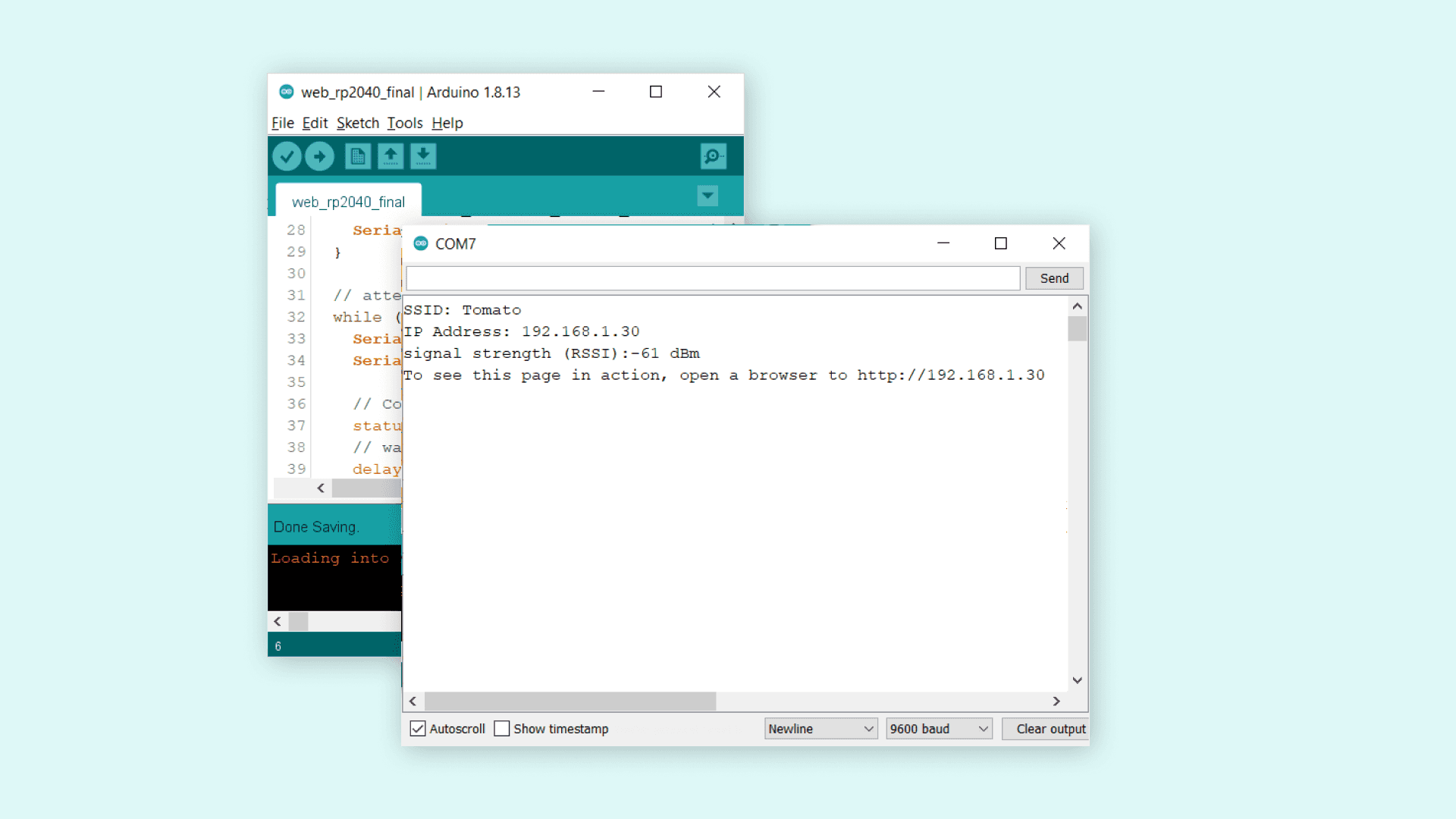Disable the Autoscroll checkbox
Screen dimensions: 1456x819
click(418, 729)
